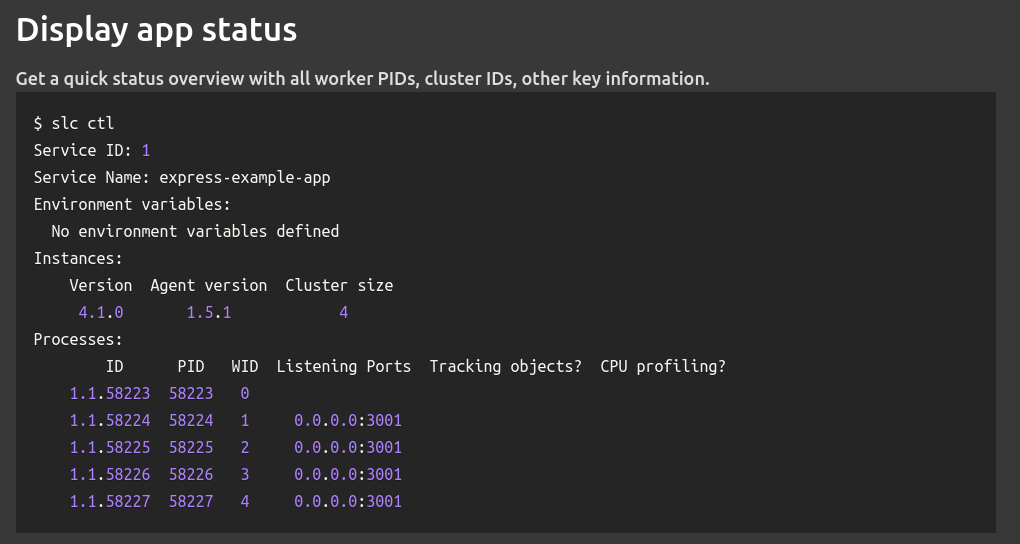
Task: Click the "Listening Ports" column header
Action: (x=344, y=366)
